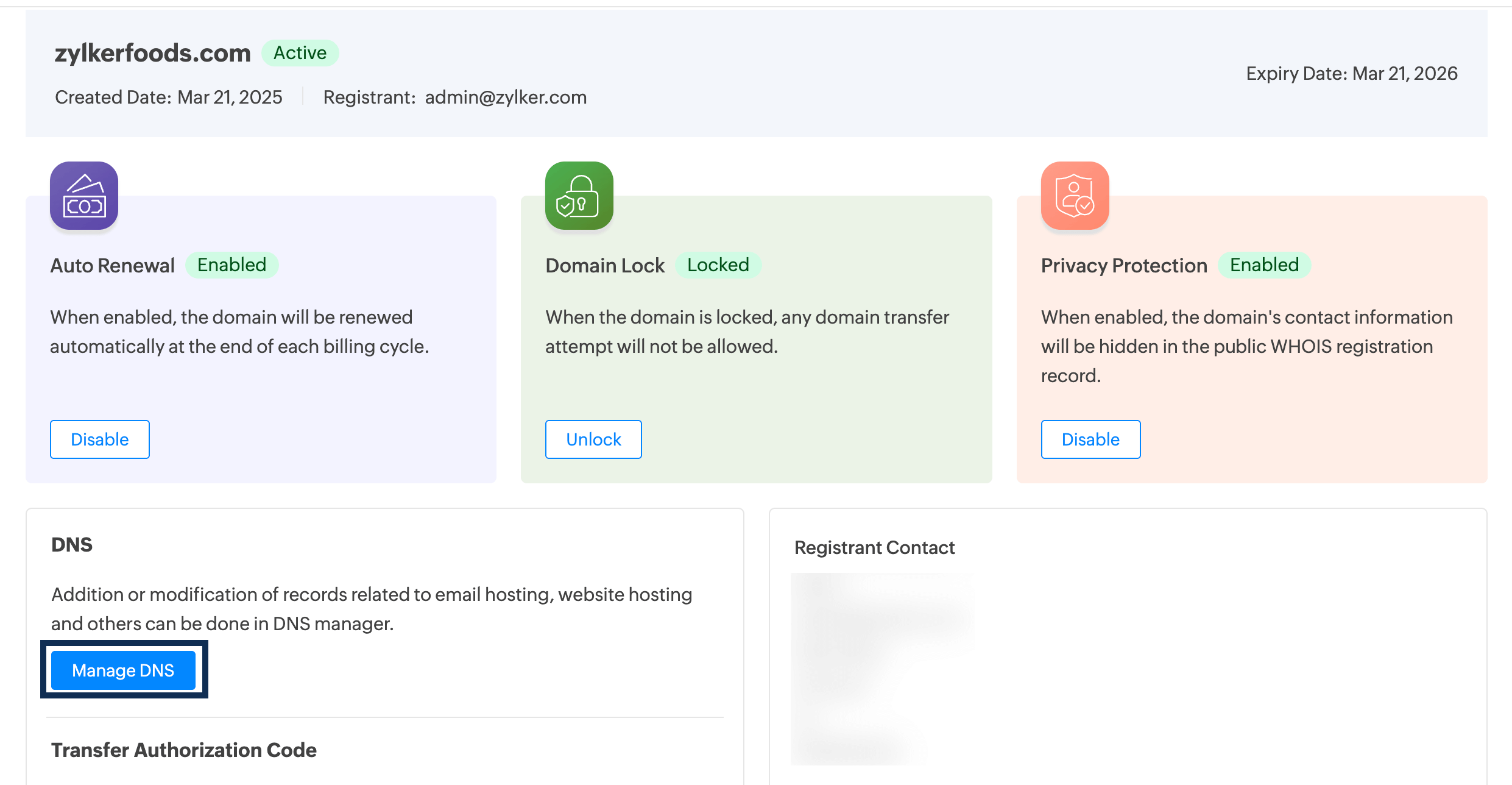Disable Auto Renewal for the domain
1512x785 pixels.
tap(99, 439)
